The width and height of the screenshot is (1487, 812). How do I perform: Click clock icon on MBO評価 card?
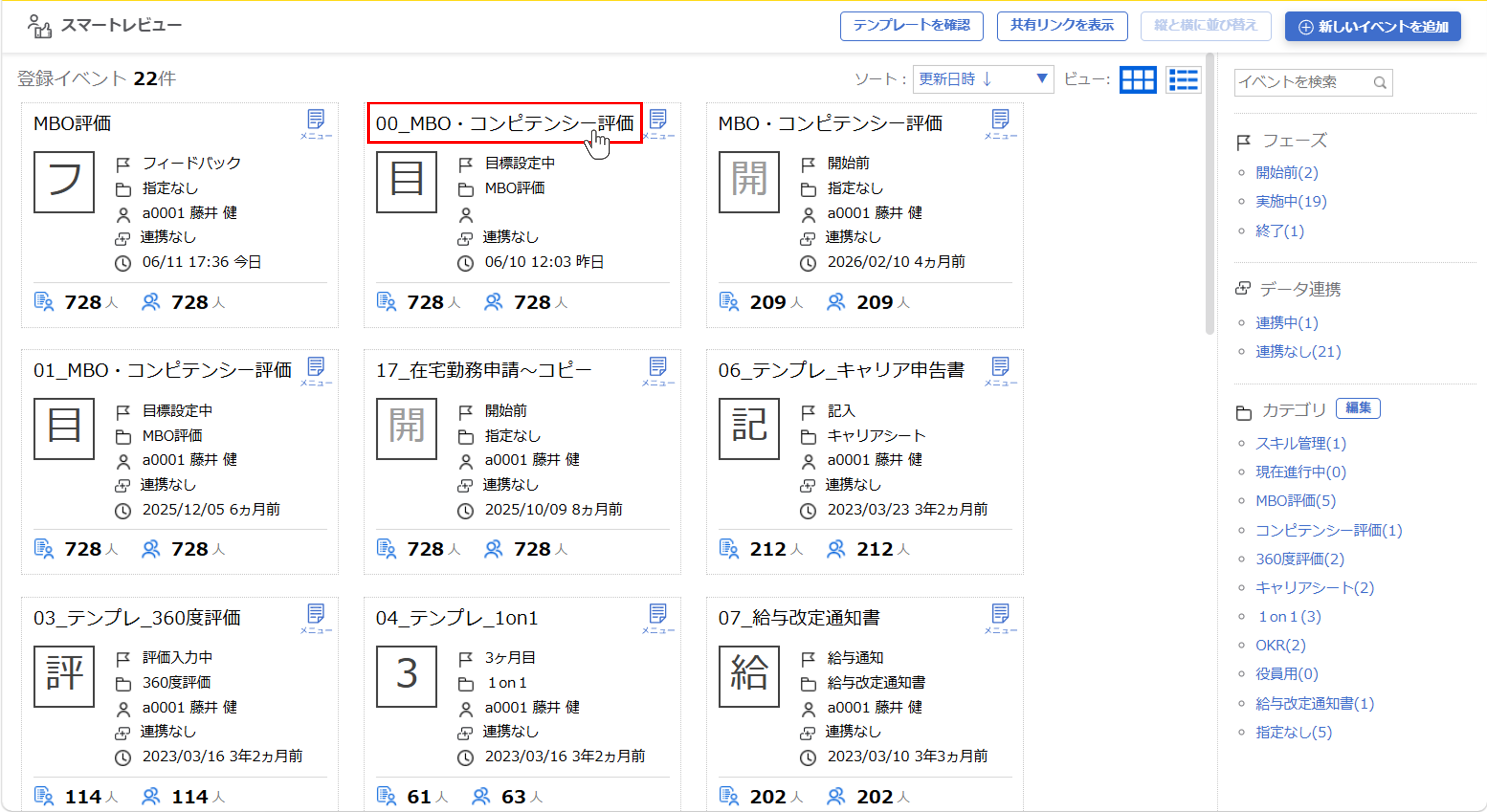pos(122,263)
